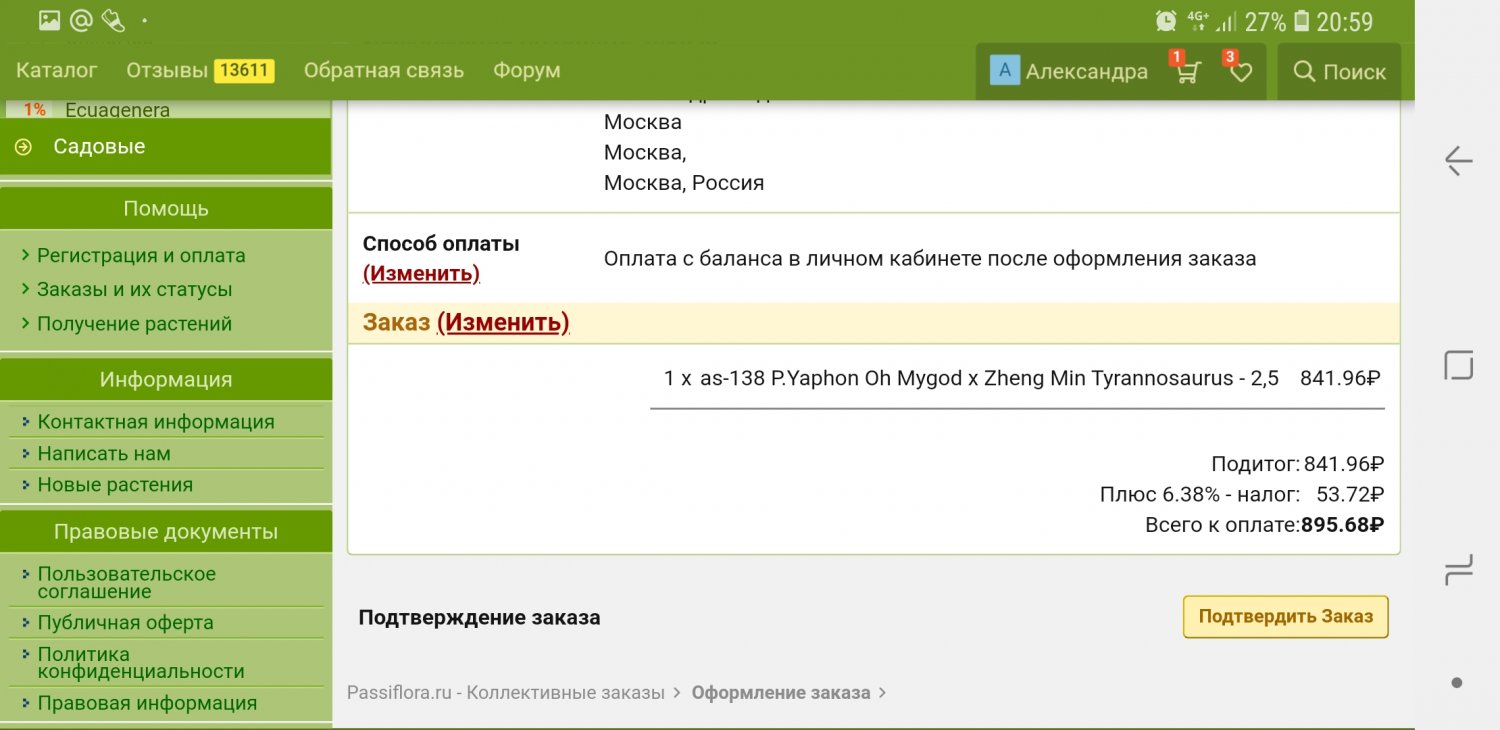
Task: Click the Александра profile avatar icon
Action: click(x=1004, y=71)
